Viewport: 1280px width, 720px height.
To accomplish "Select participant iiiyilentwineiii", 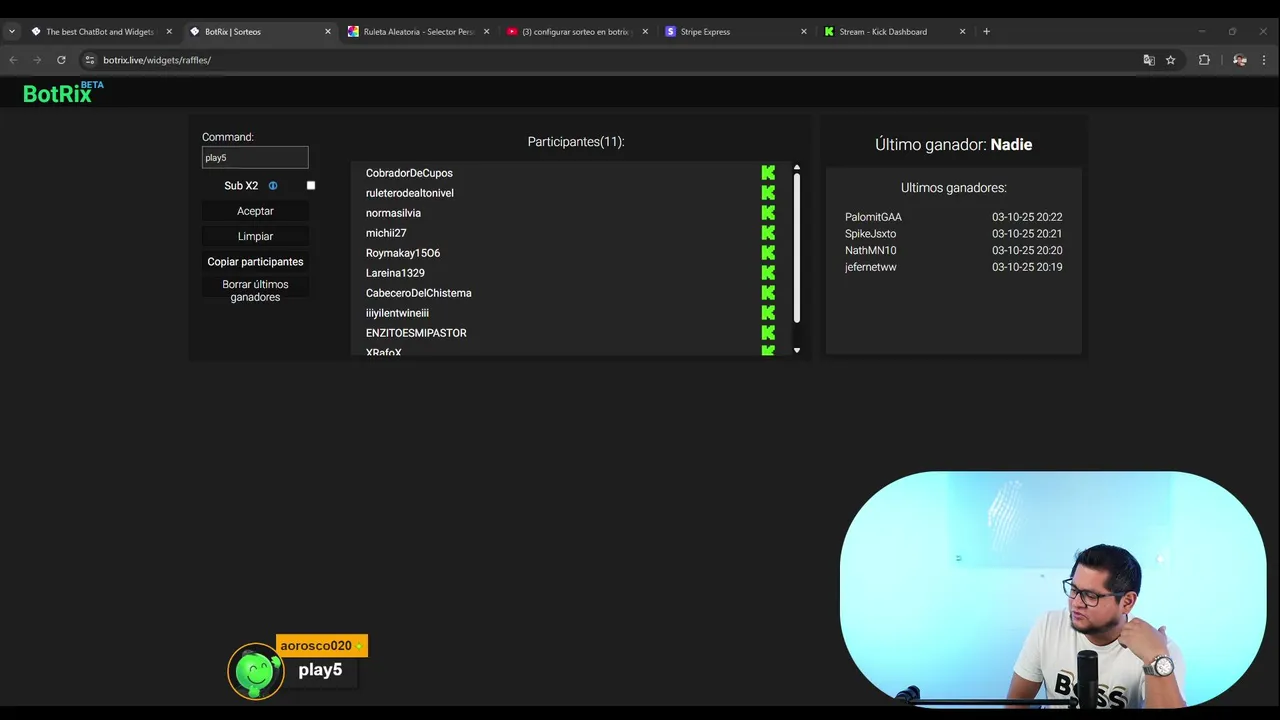I will pyautogui.click(x=397, y=313).
